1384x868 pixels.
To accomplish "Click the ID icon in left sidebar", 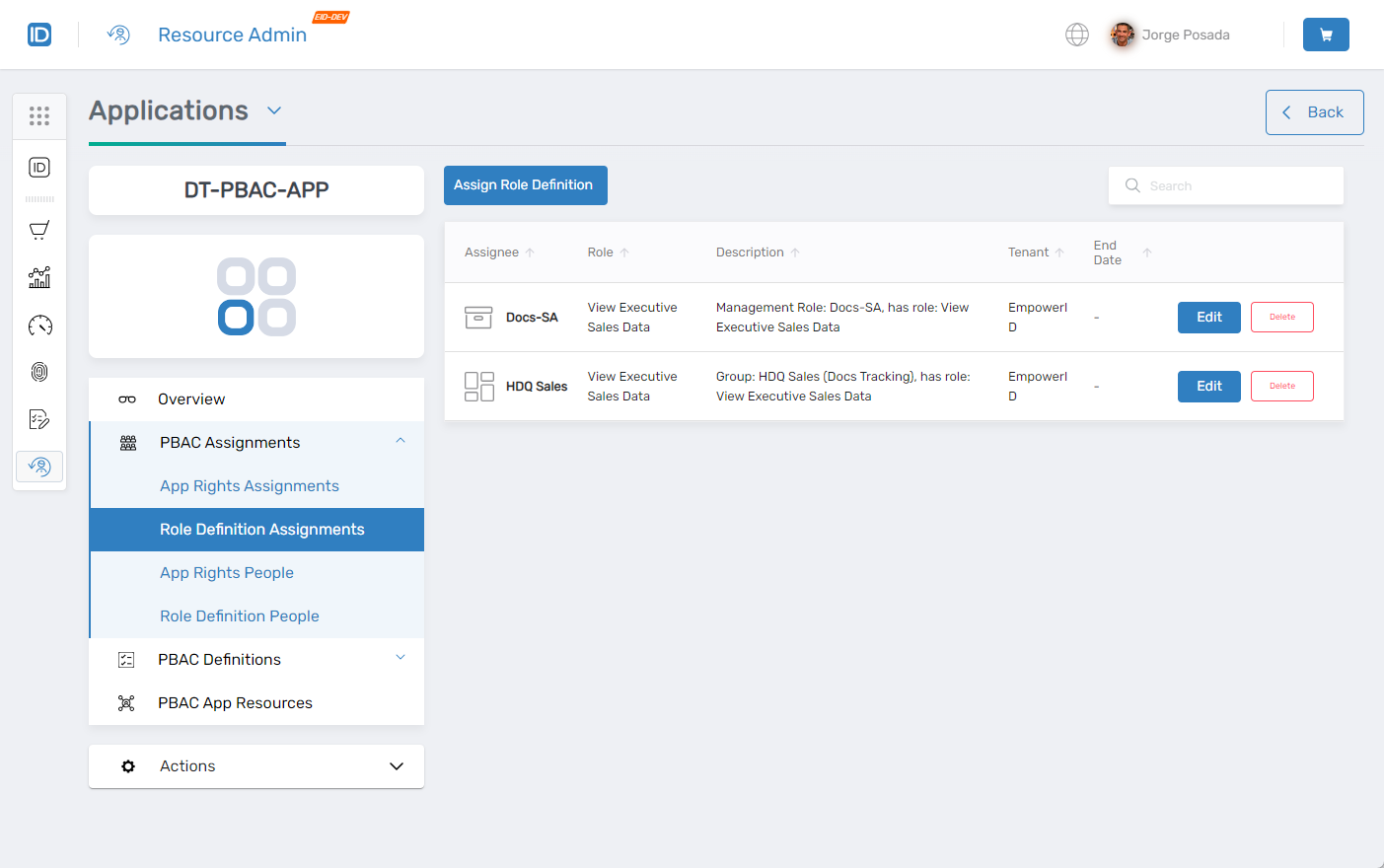I will tap(39, 168).
